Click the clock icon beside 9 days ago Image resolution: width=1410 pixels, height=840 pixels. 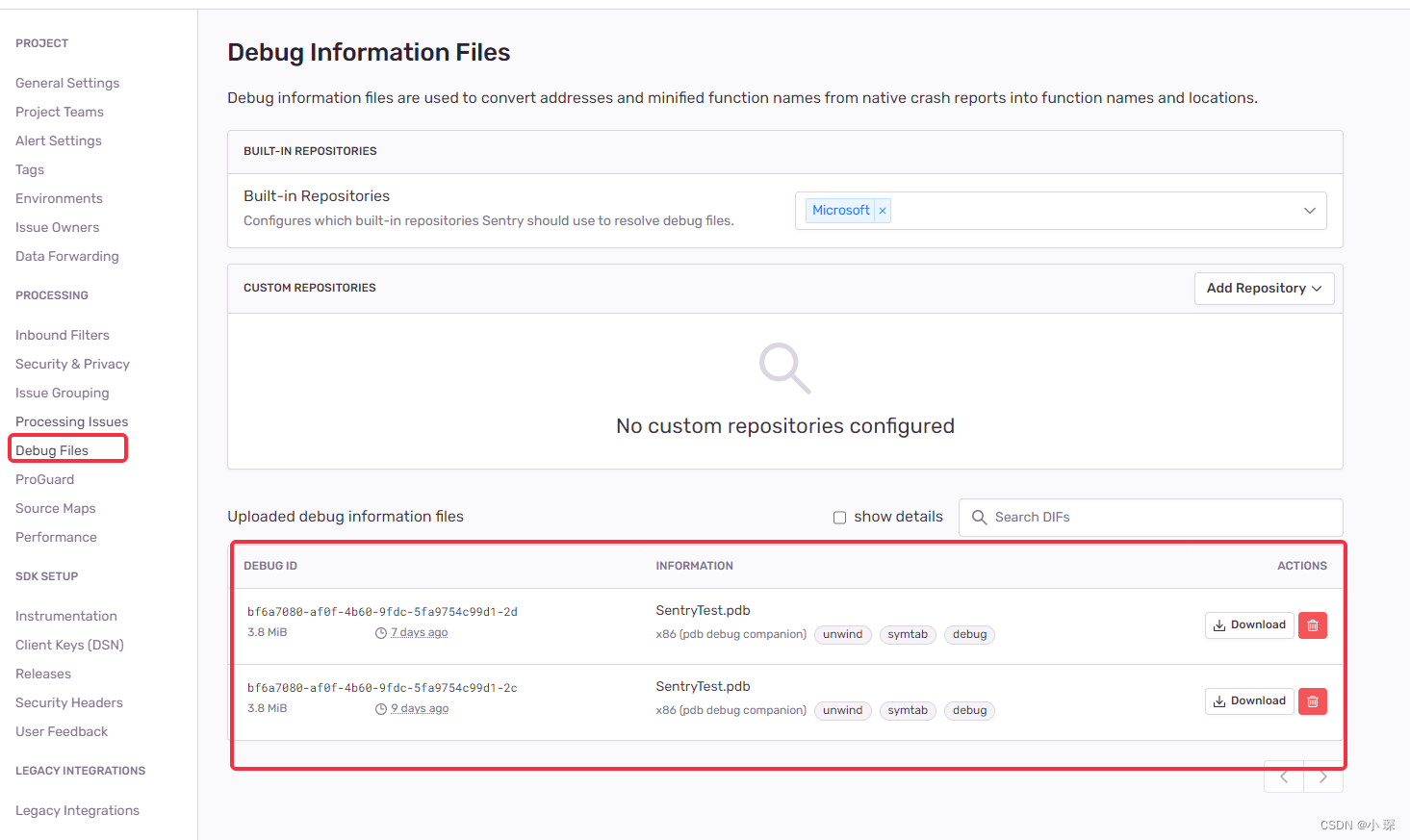pos(381,709)
